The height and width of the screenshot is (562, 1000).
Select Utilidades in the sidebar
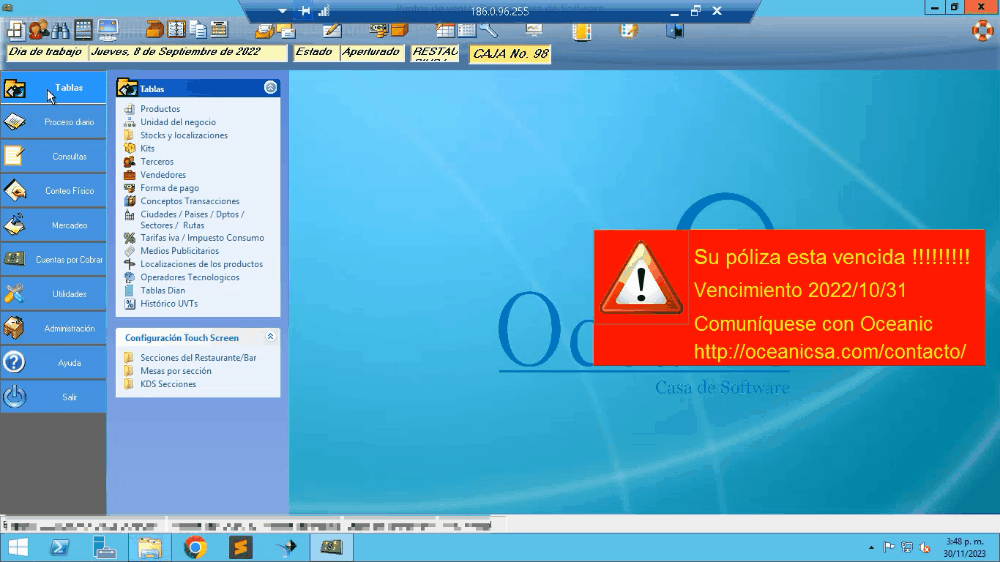click(x=54, y=294)
